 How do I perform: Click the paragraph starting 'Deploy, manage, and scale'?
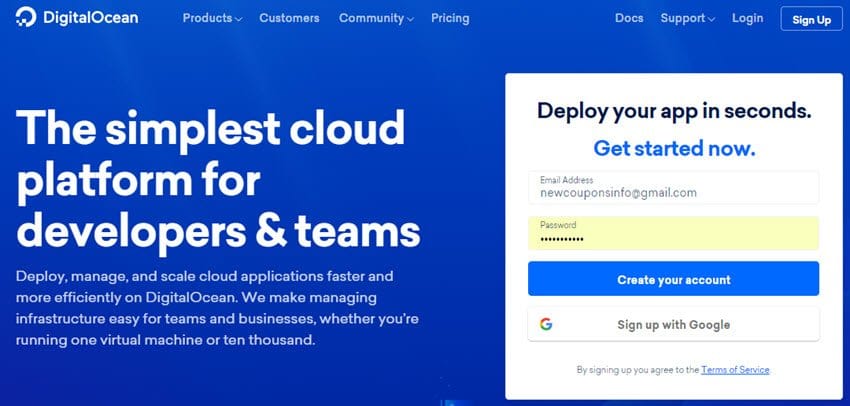(217, 308)
